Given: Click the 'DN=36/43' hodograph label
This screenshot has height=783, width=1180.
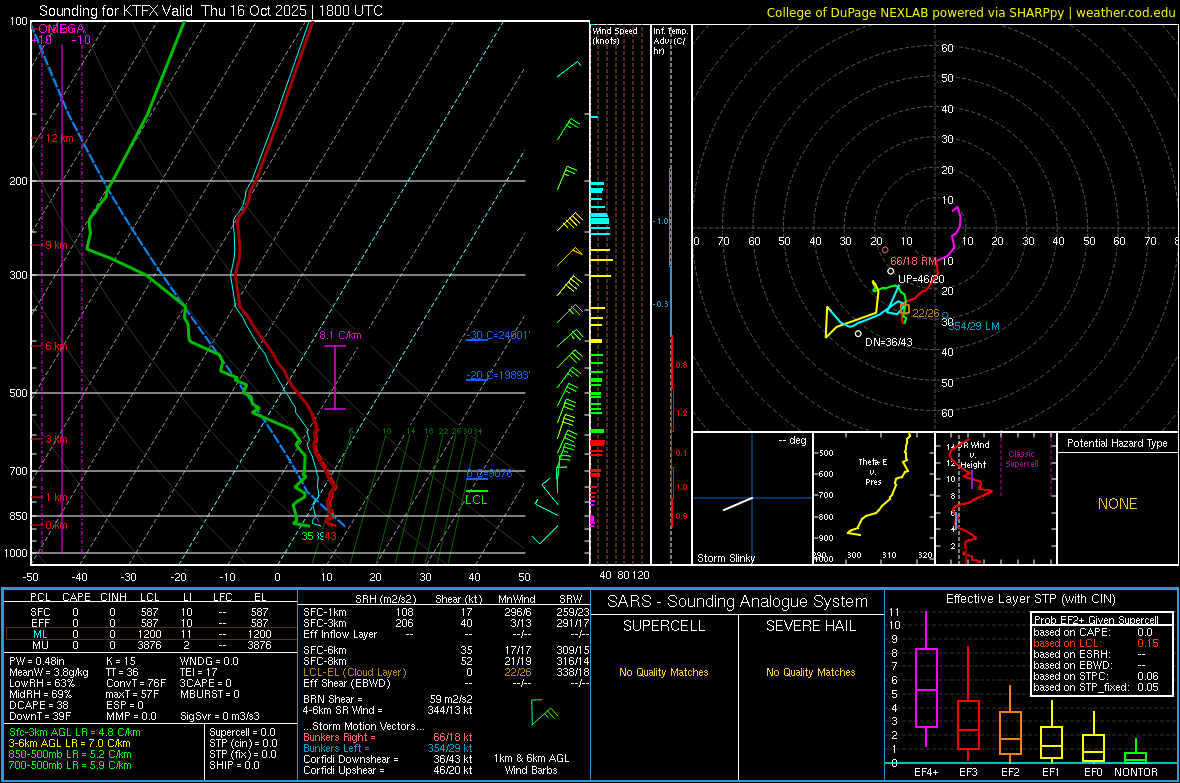Looking at the screenshot, I should 889,342.
